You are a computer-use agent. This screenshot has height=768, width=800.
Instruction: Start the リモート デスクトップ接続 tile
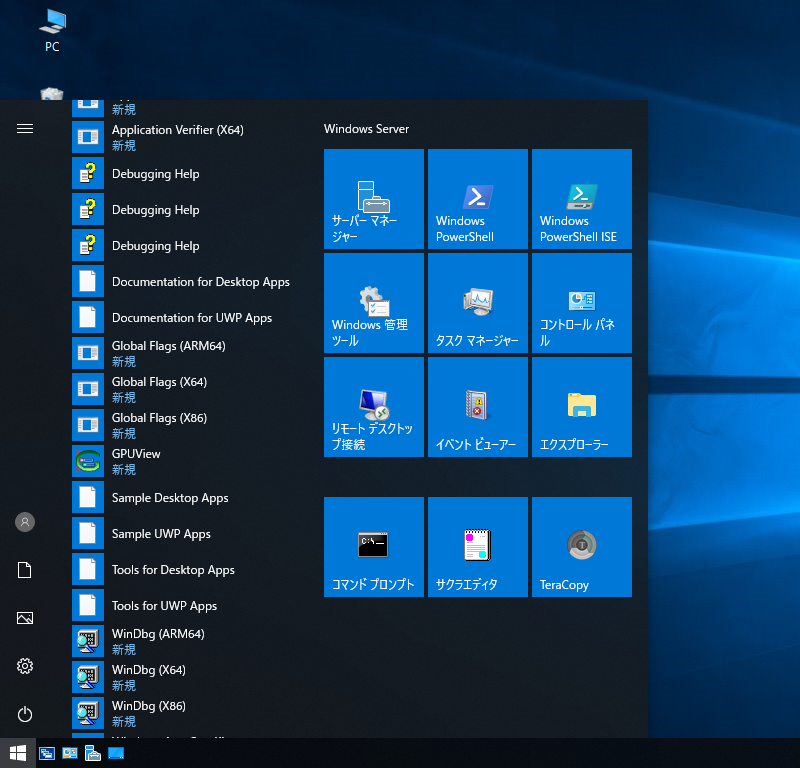373,407
